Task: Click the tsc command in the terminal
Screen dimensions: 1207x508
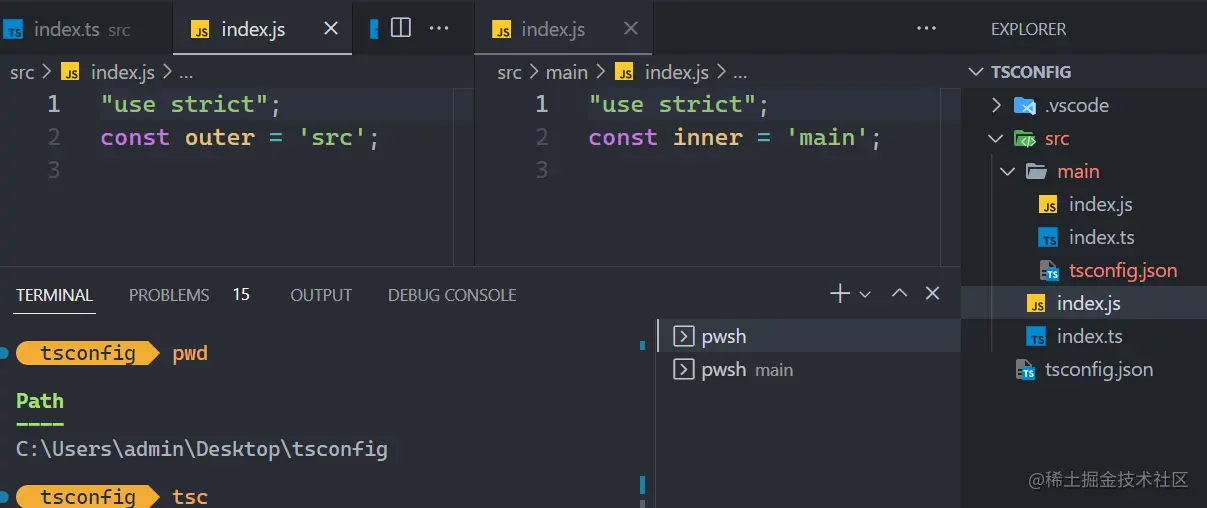Action: (190, 496)
